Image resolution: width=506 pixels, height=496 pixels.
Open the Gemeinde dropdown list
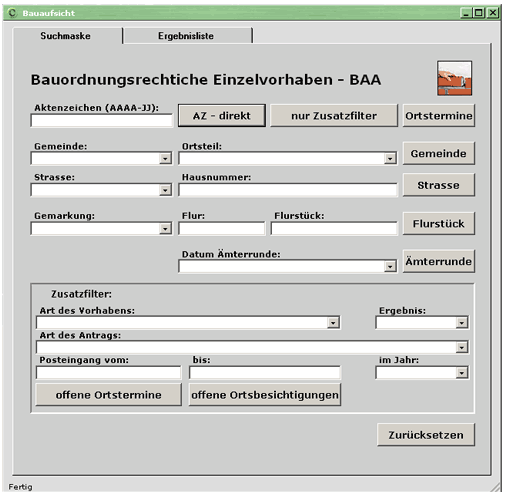[x=165, y=159]
